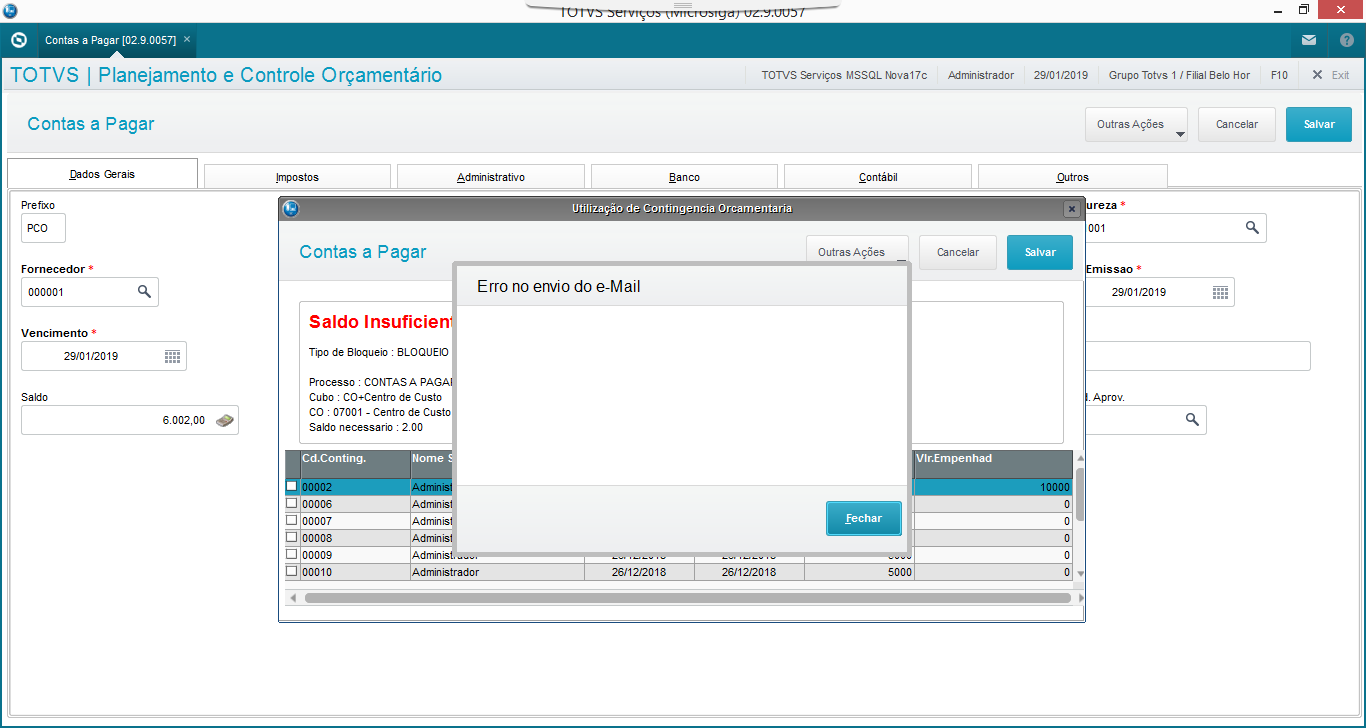Click the Vencimento date field

104,356
